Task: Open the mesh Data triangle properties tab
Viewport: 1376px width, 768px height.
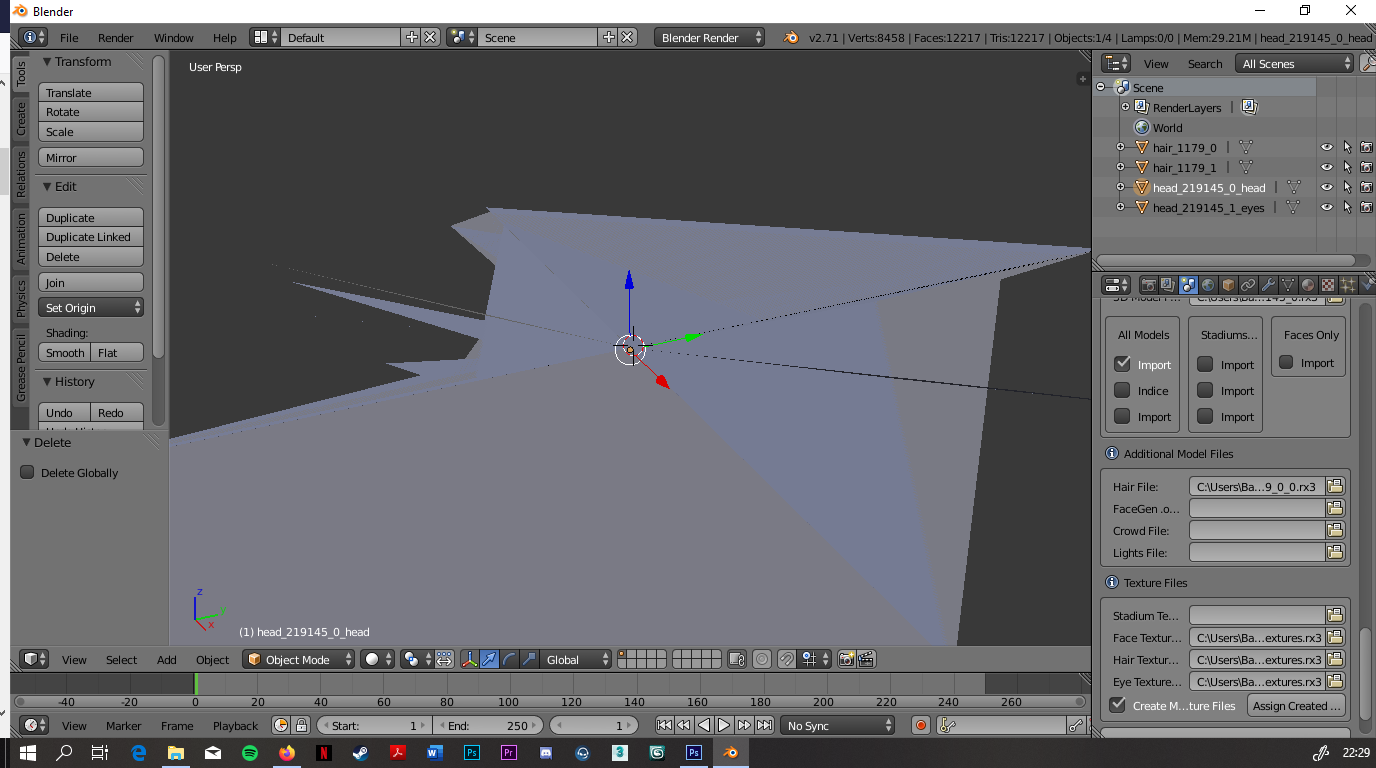Action: pos(1288,285)
